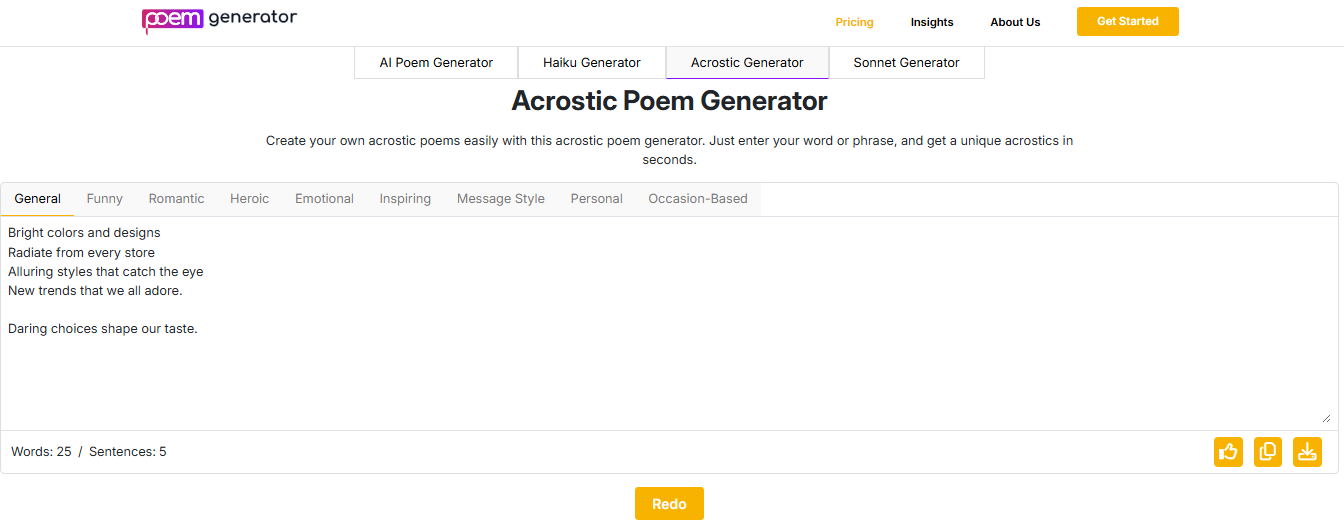
Task: Switch to the Haiku Generator tab
Action: click(x=592, y=62)
